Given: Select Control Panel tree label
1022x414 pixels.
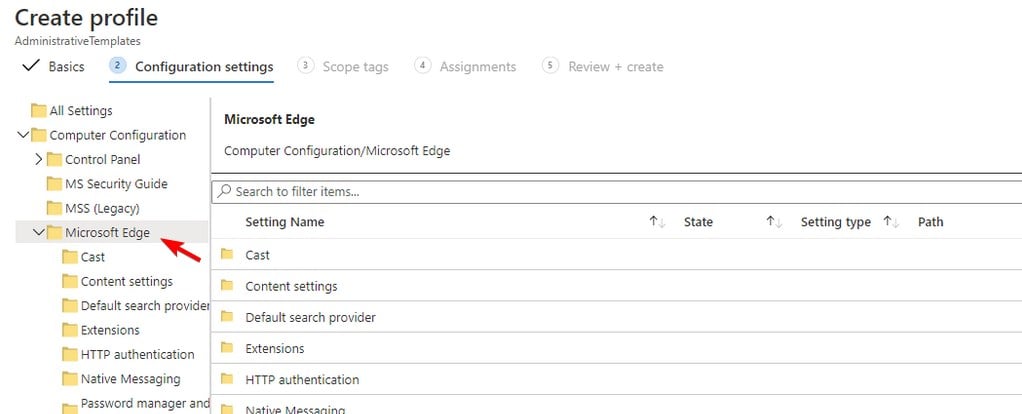Looking at the screenshot, I should point(102,159).
